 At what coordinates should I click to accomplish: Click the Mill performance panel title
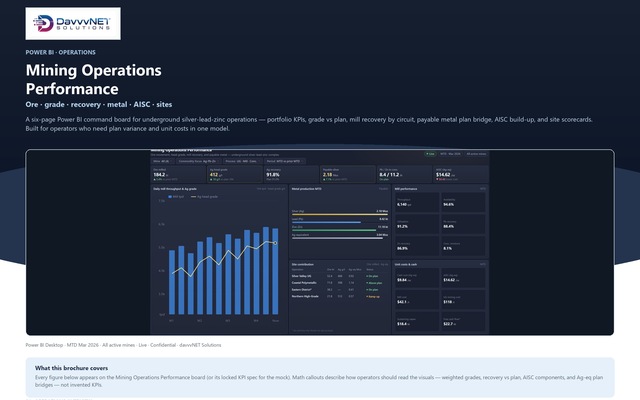406,189
